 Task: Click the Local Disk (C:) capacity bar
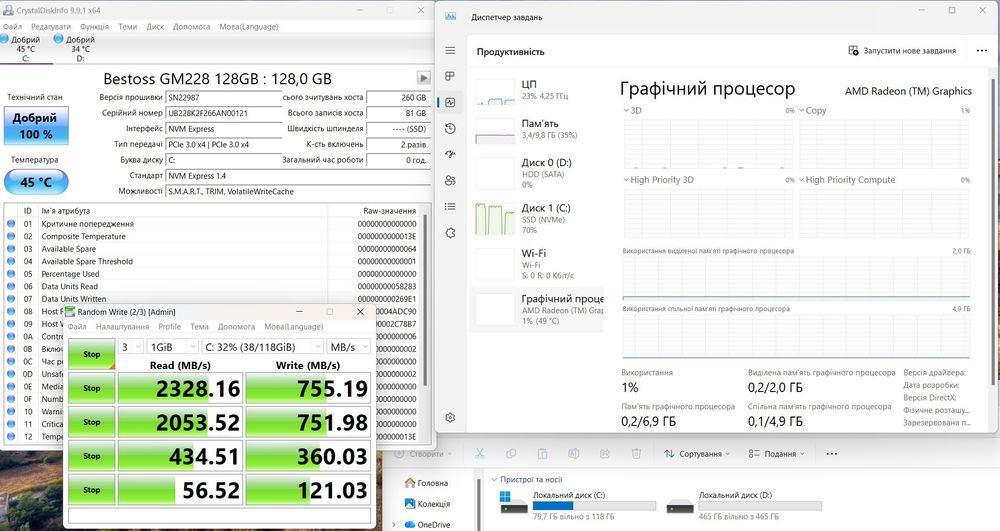(594, 506)
